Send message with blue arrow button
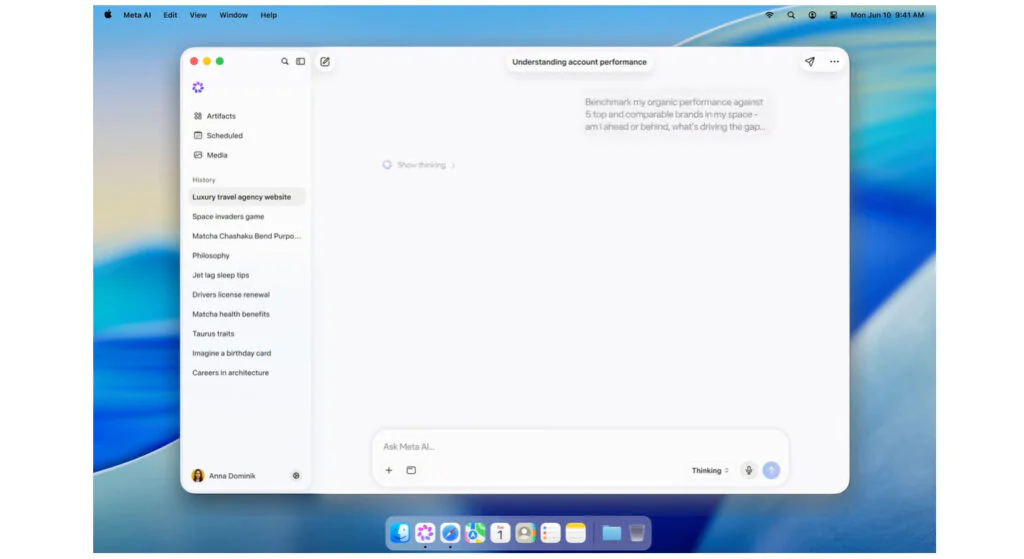The height and width of the screenshot is (559, 1024). pos(771,470)
